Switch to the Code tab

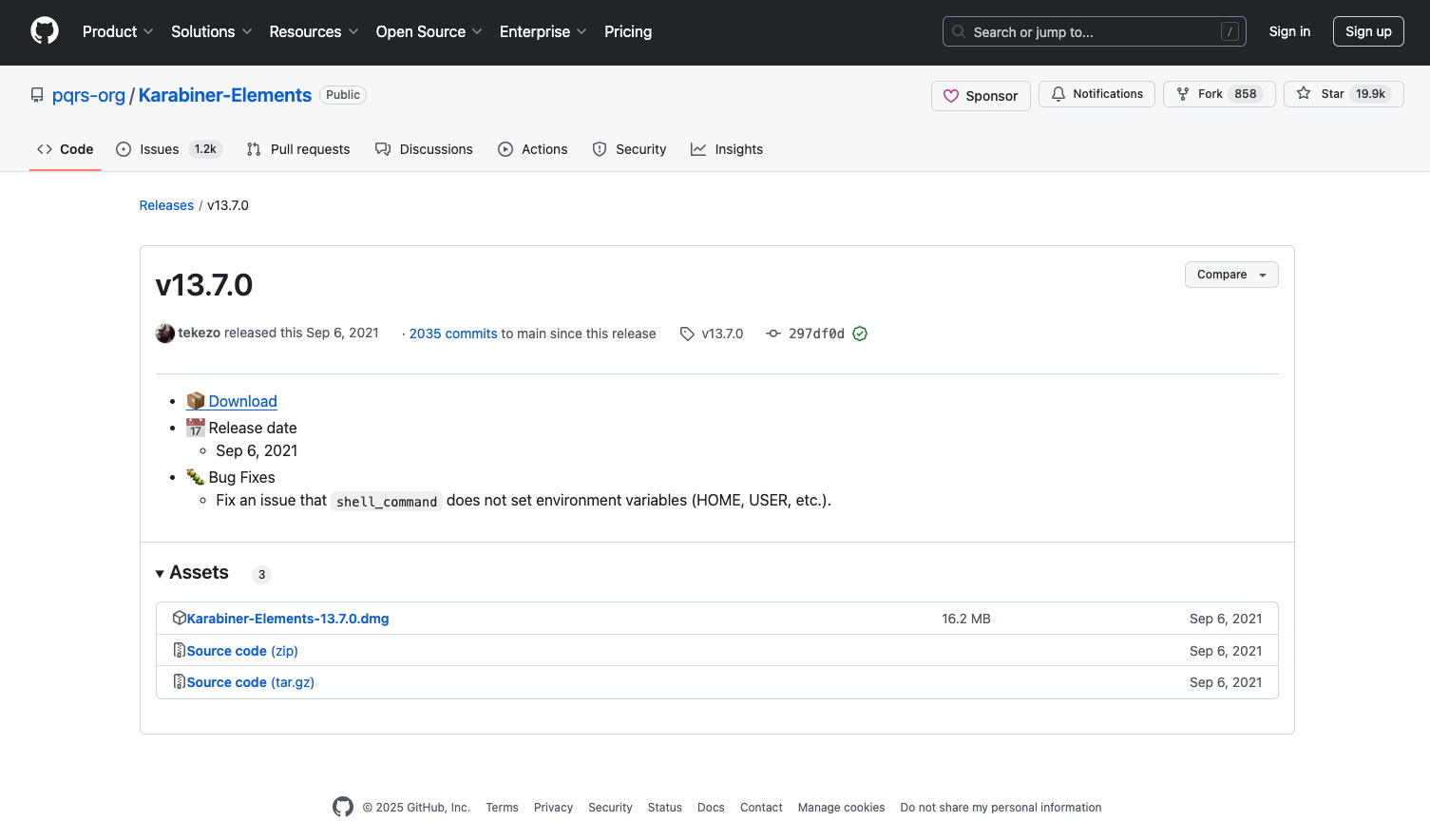pyautogui.click(x=65, y=149)
